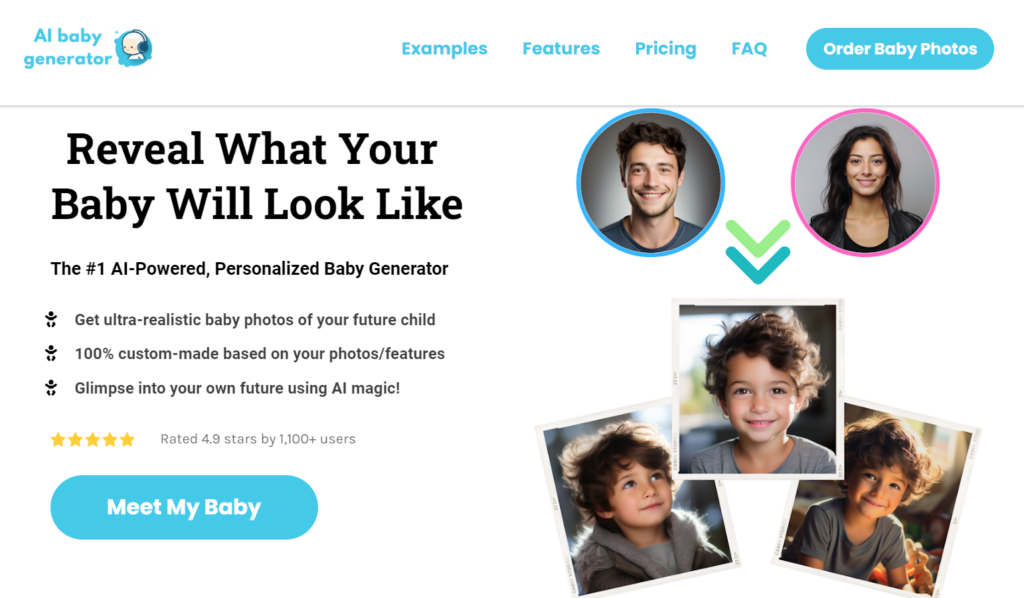
Task: Click the green downward chevron arrow
Action: pos(757,238)
